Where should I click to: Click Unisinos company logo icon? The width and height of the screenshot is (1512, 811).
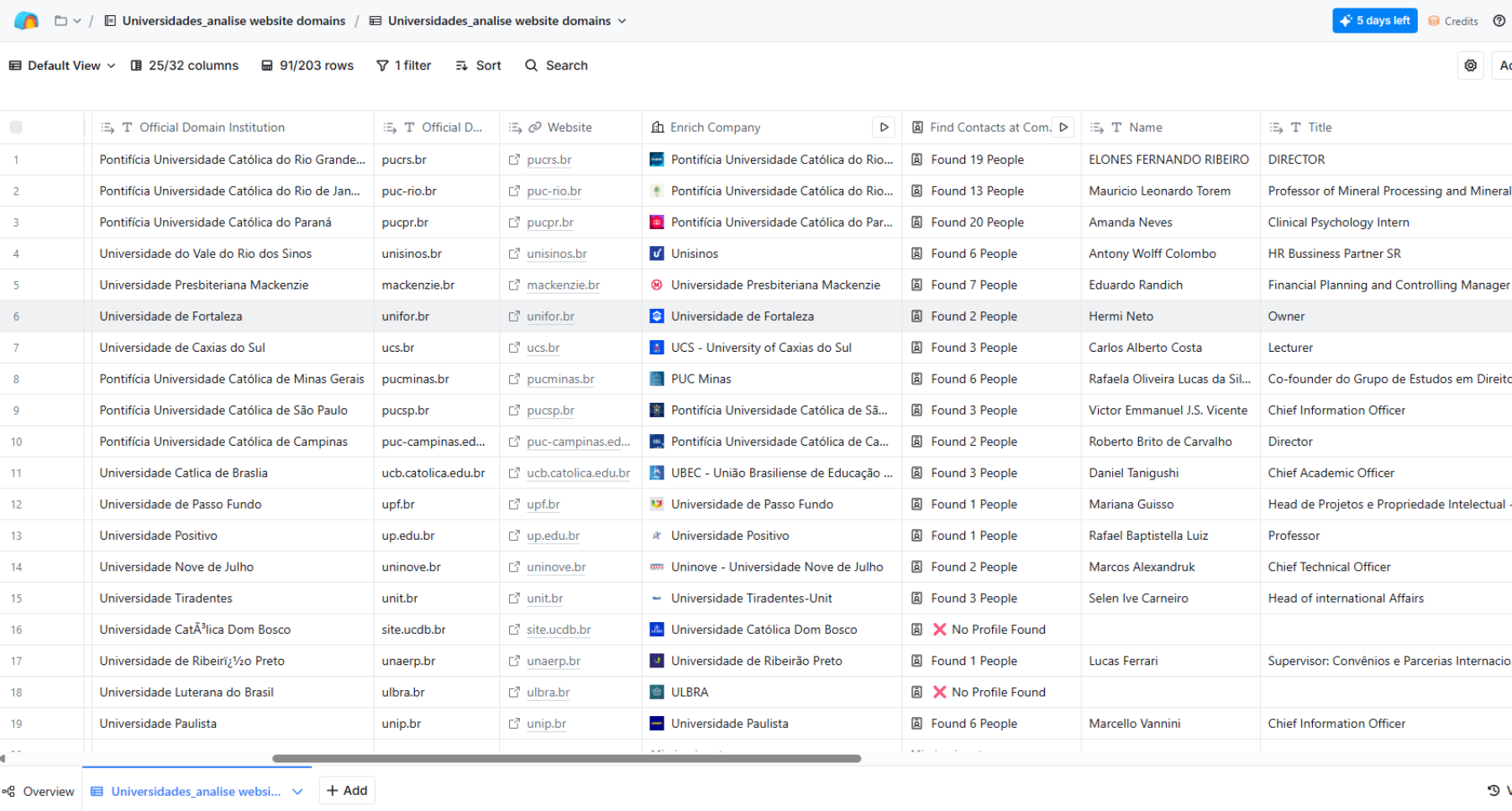click(657, 254)
